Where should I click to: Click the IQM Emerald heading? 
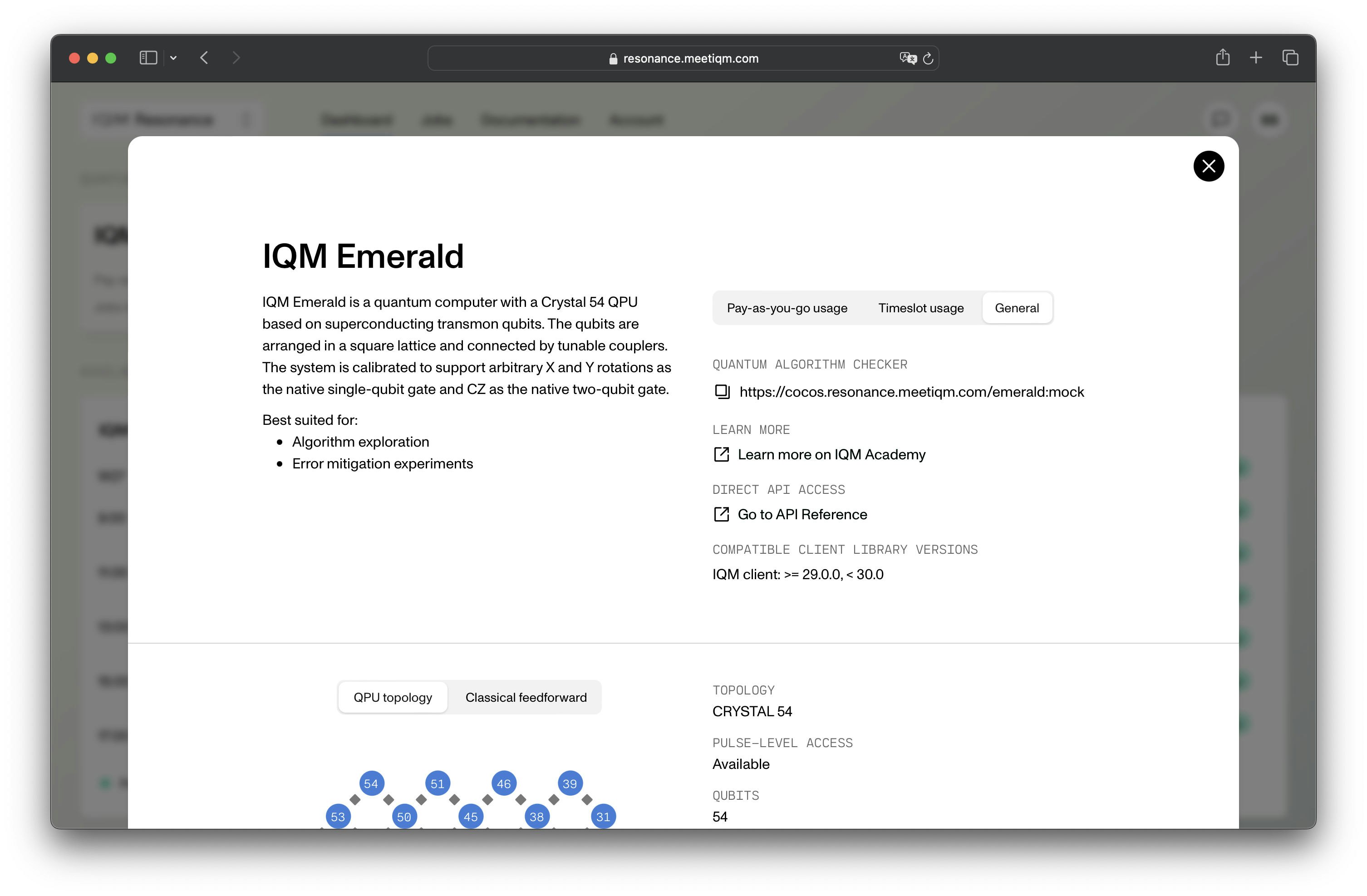tap(363, 256)
